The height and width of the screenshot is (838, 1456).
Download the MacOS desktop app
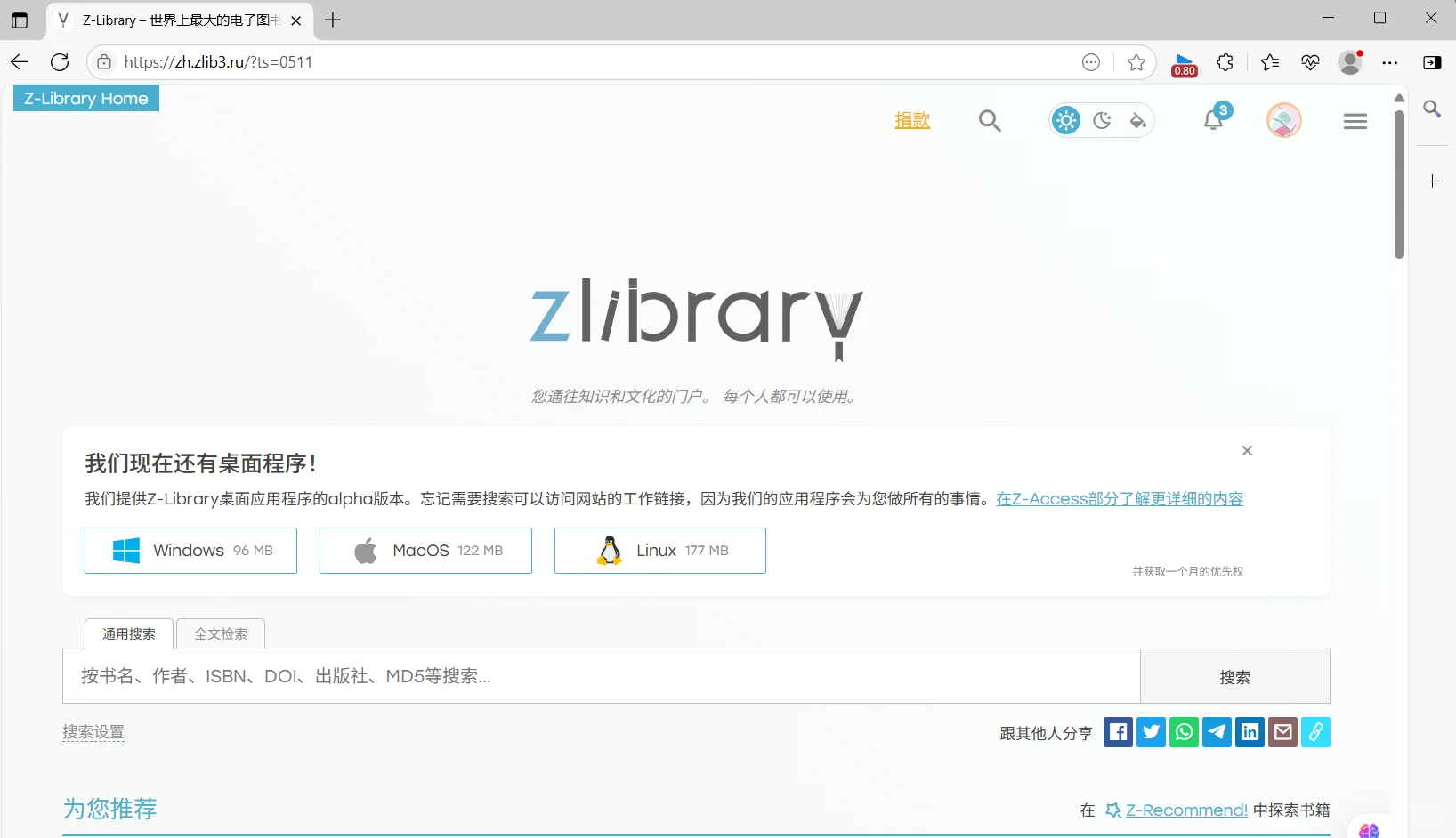425,551
